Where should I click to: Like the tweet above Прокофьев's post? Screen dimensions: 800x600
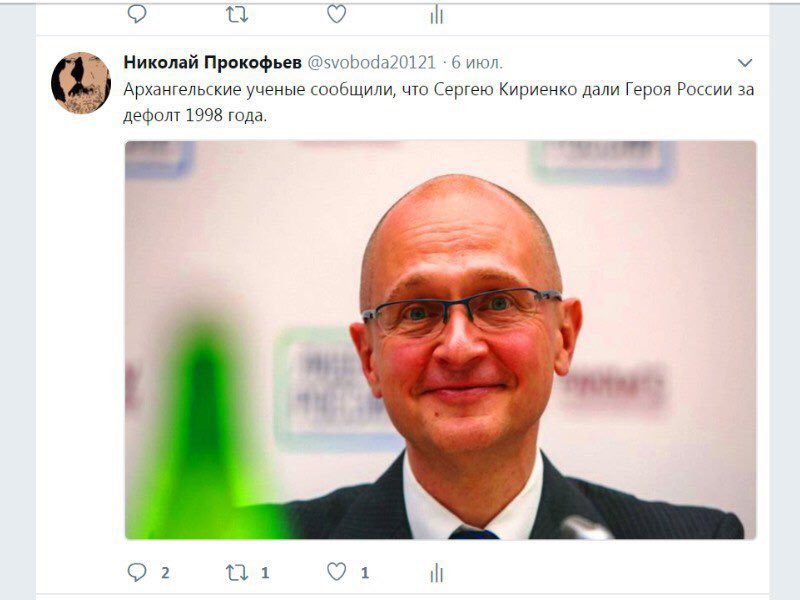point(336,14)
